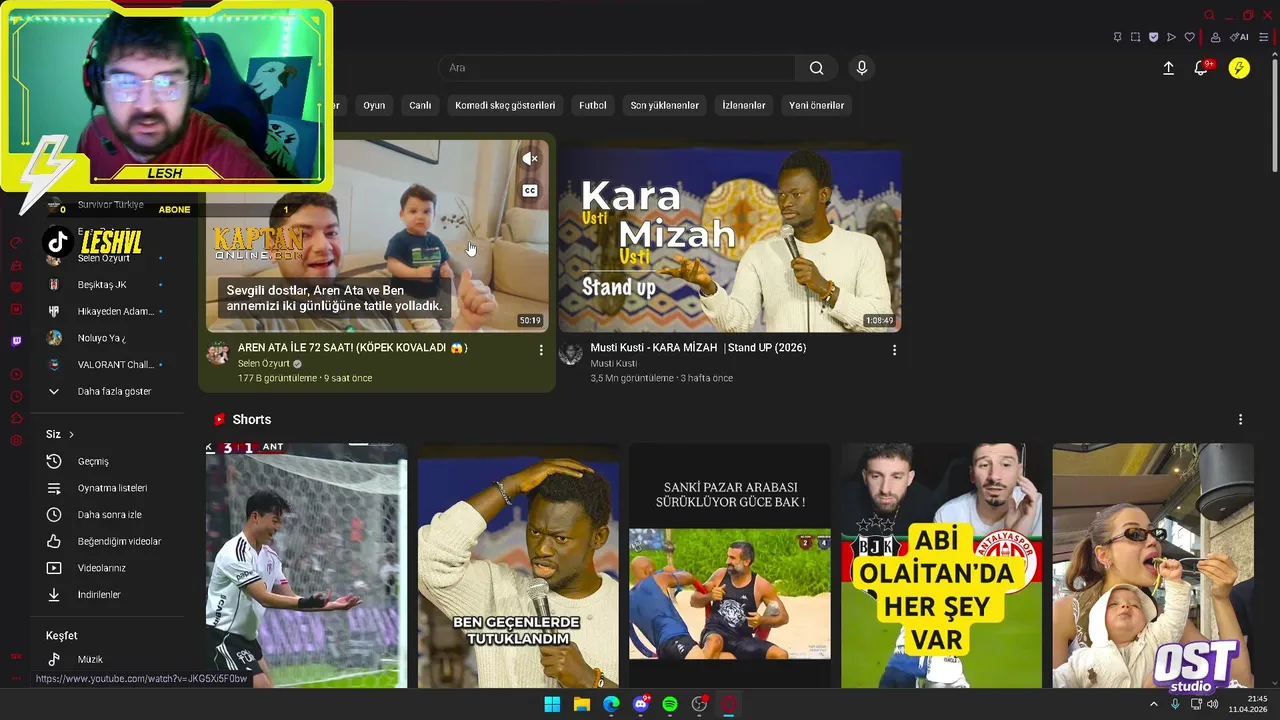
Task: Open the SANKİ PAZAR ARABASI Short
Action: click(x=730, y=566)
